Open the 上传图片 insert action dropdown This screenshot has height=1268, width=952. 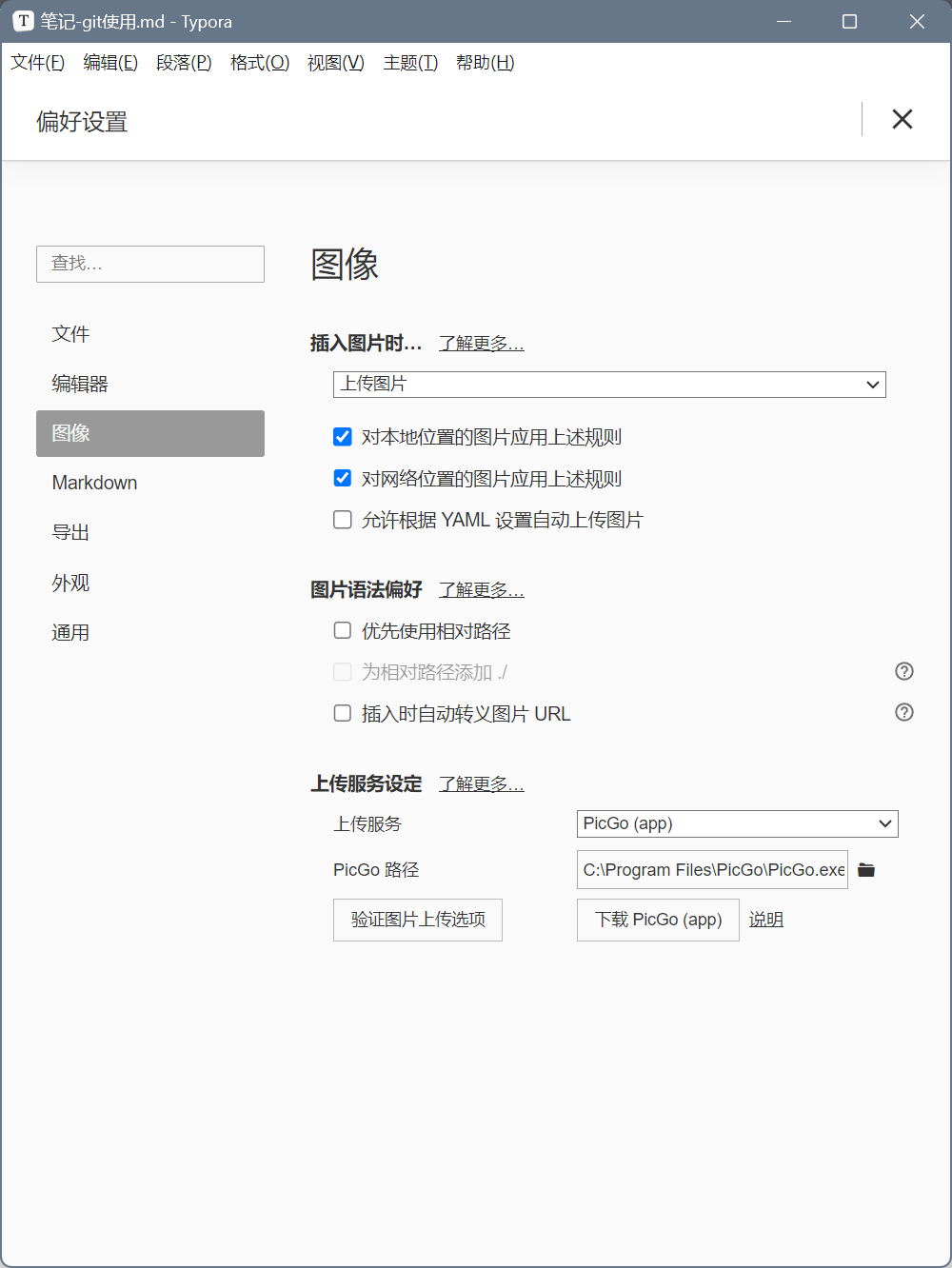[x=609, y=385]
